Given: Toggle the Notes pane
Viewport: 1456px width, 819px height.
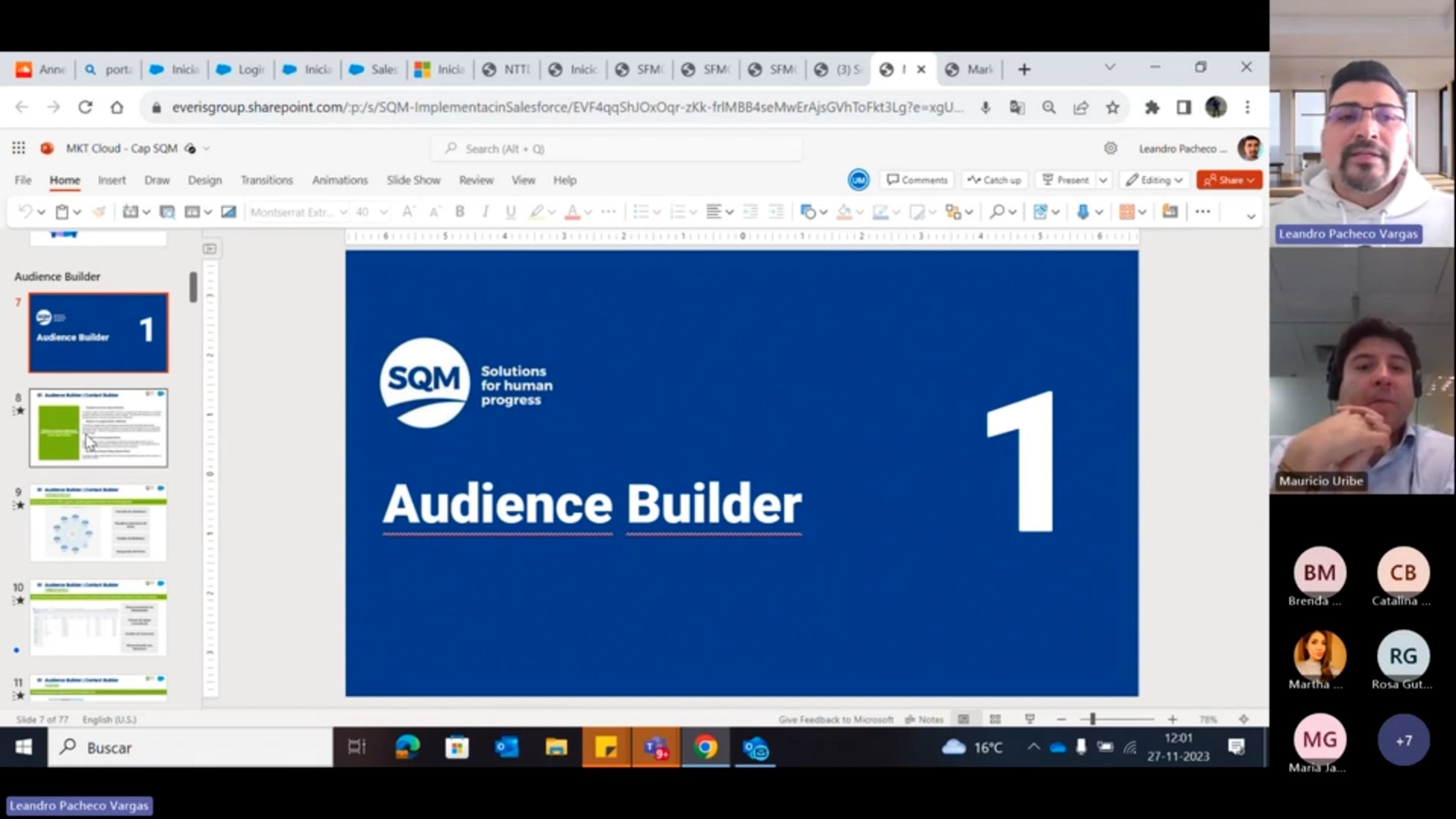Looking at the screenshot, I should [925, 720].
